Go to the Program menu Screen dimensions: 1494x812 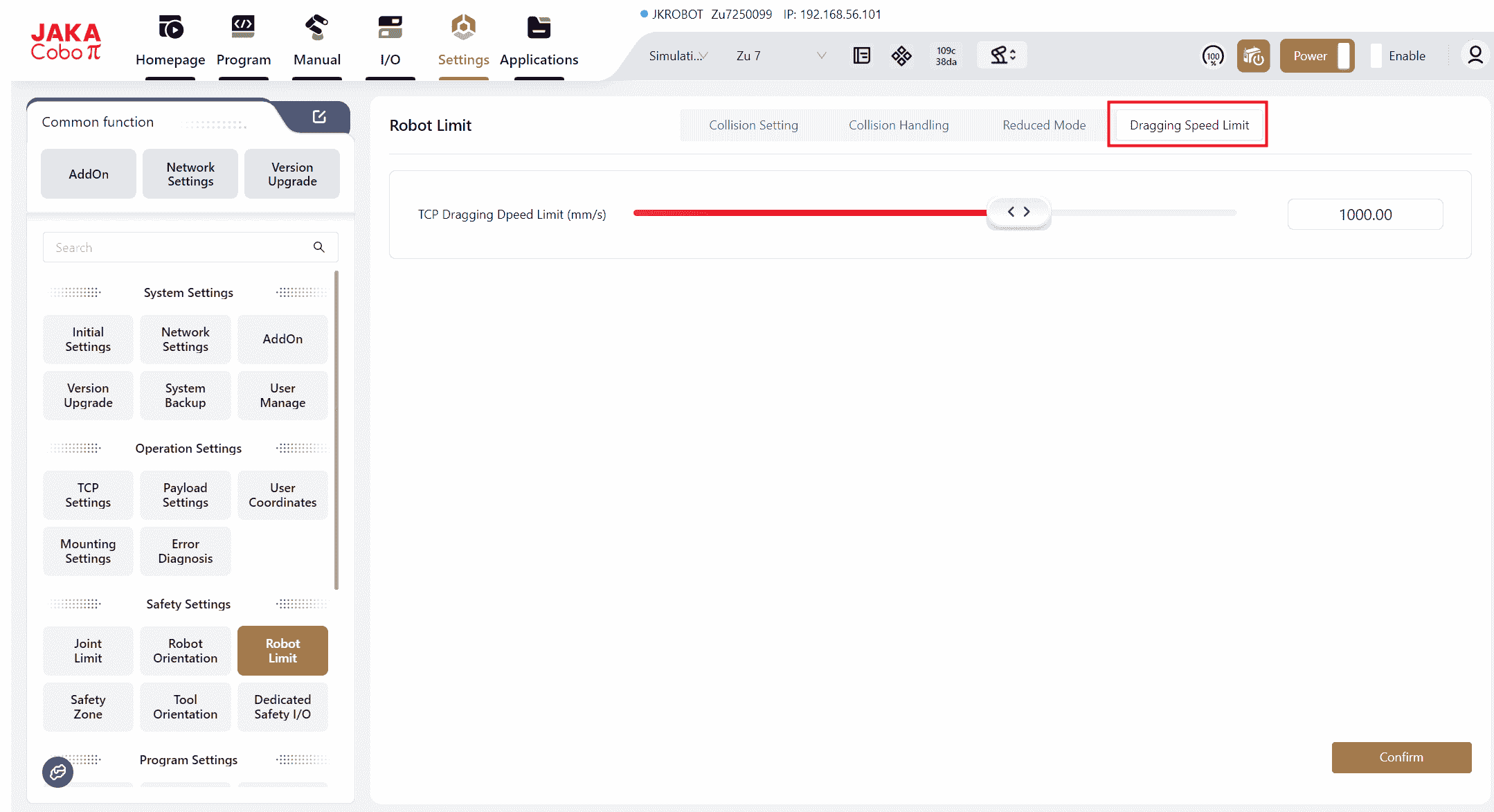click(x=243, y=42)
